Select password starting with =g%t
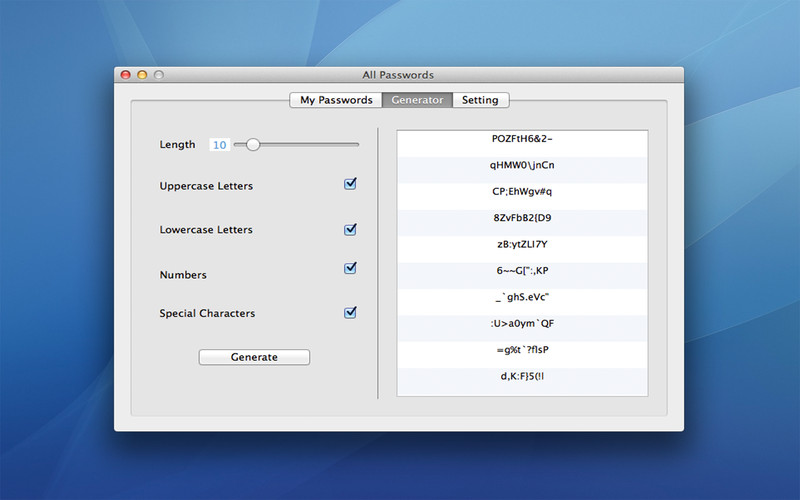 tap(522, 355)
